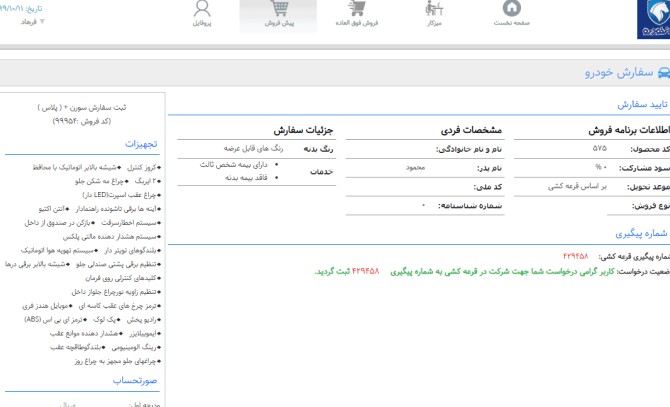
Task: Select the میزکار menu label
Action: 434,23
